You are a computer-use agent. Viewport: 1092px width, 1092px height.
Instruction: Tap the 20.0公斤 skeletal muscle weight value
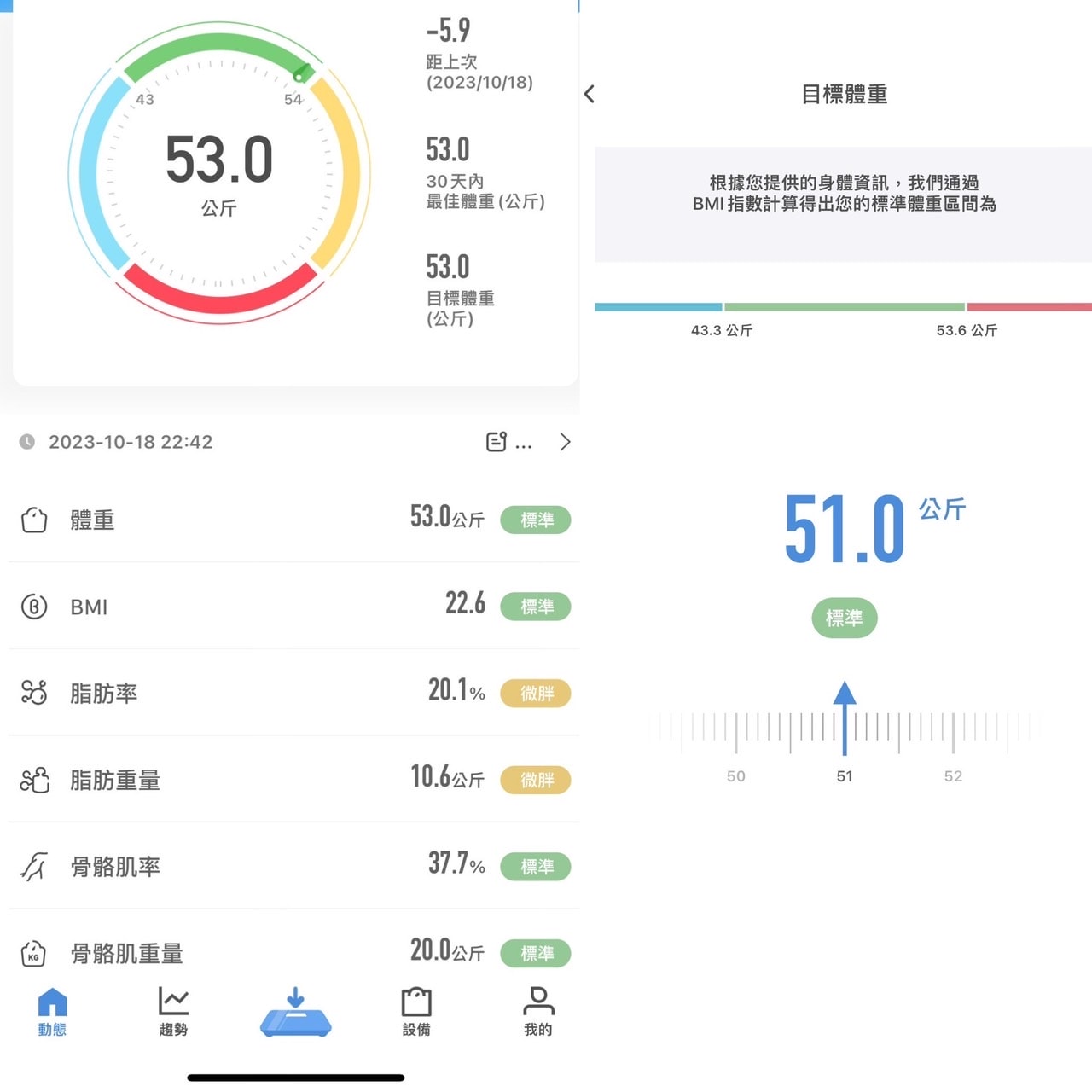pos(447,950)
